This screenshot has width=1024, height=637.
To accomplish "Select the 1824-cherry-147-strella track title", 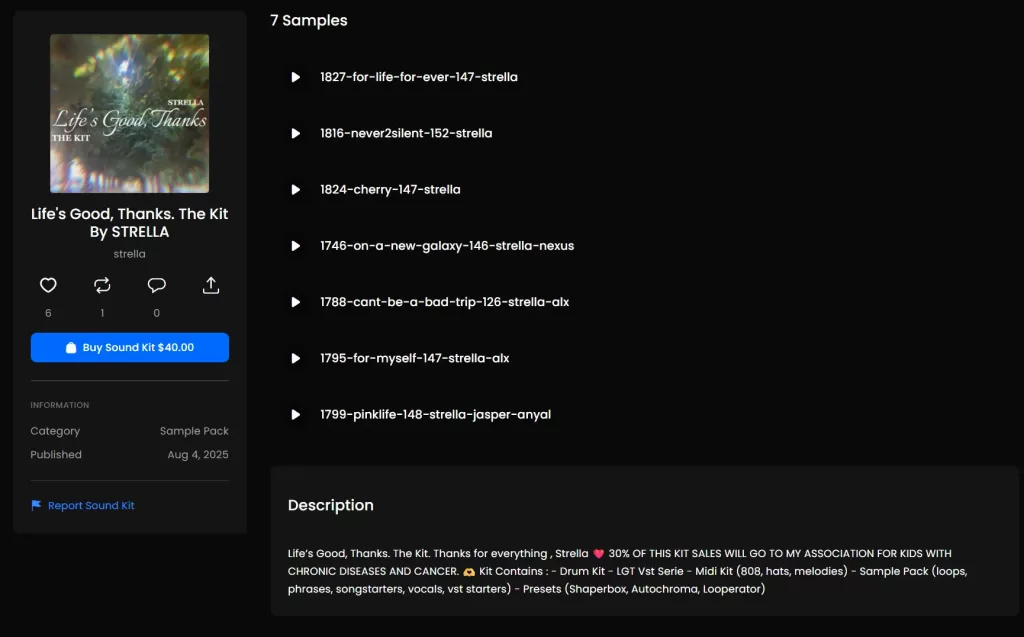I will point(390,189).
